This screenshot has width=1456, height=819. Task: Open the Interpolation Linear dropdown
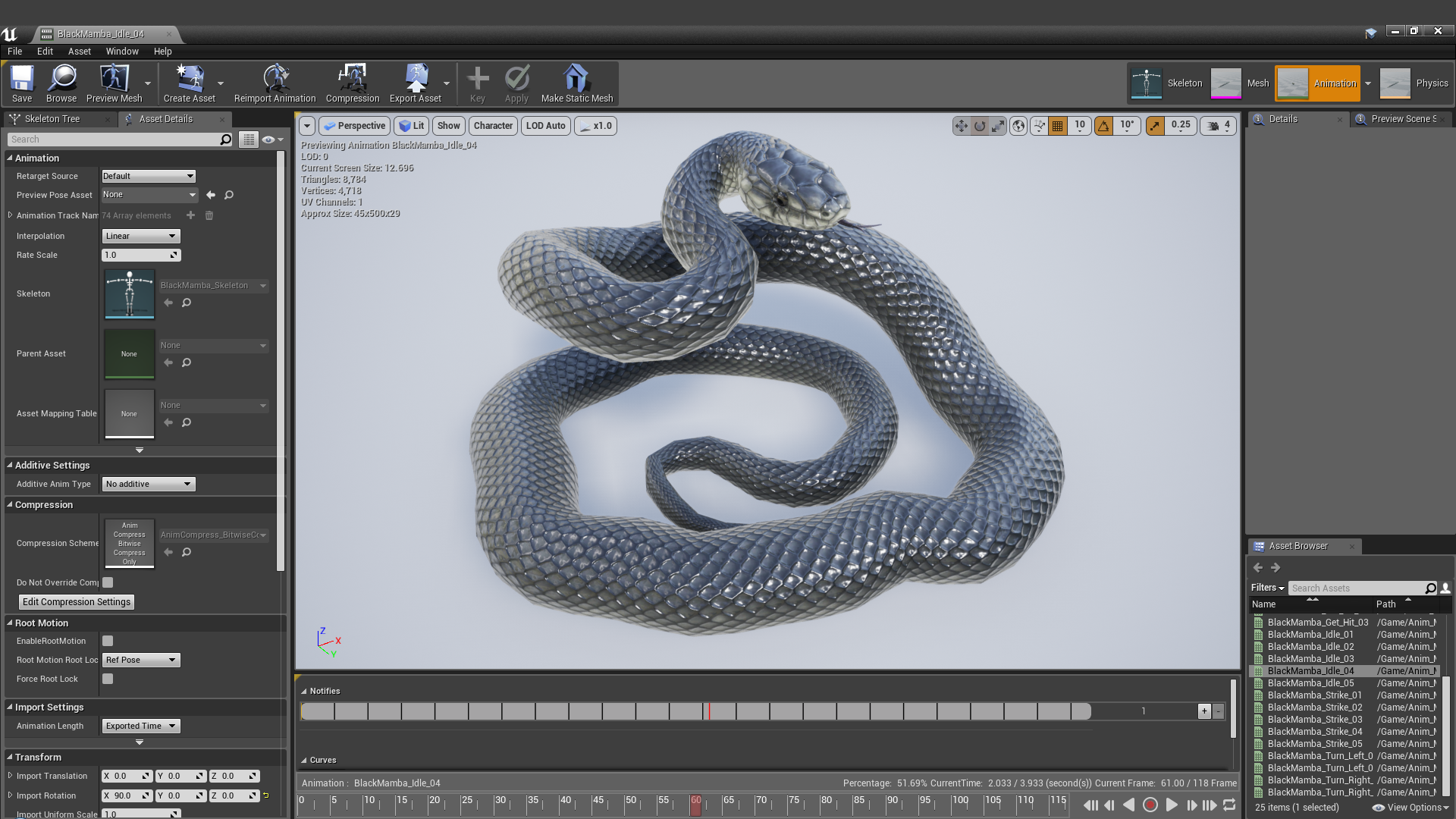141,237
